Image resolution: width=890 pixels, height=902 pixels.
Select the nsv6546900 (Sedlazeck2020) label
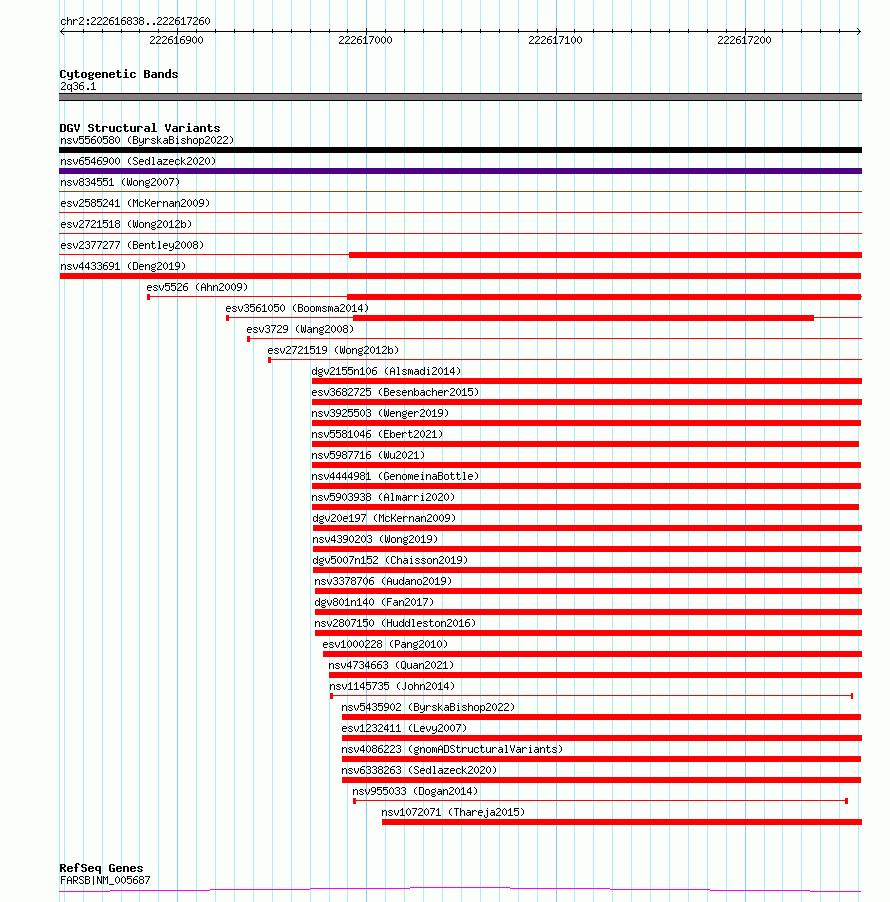coord(138,162)
